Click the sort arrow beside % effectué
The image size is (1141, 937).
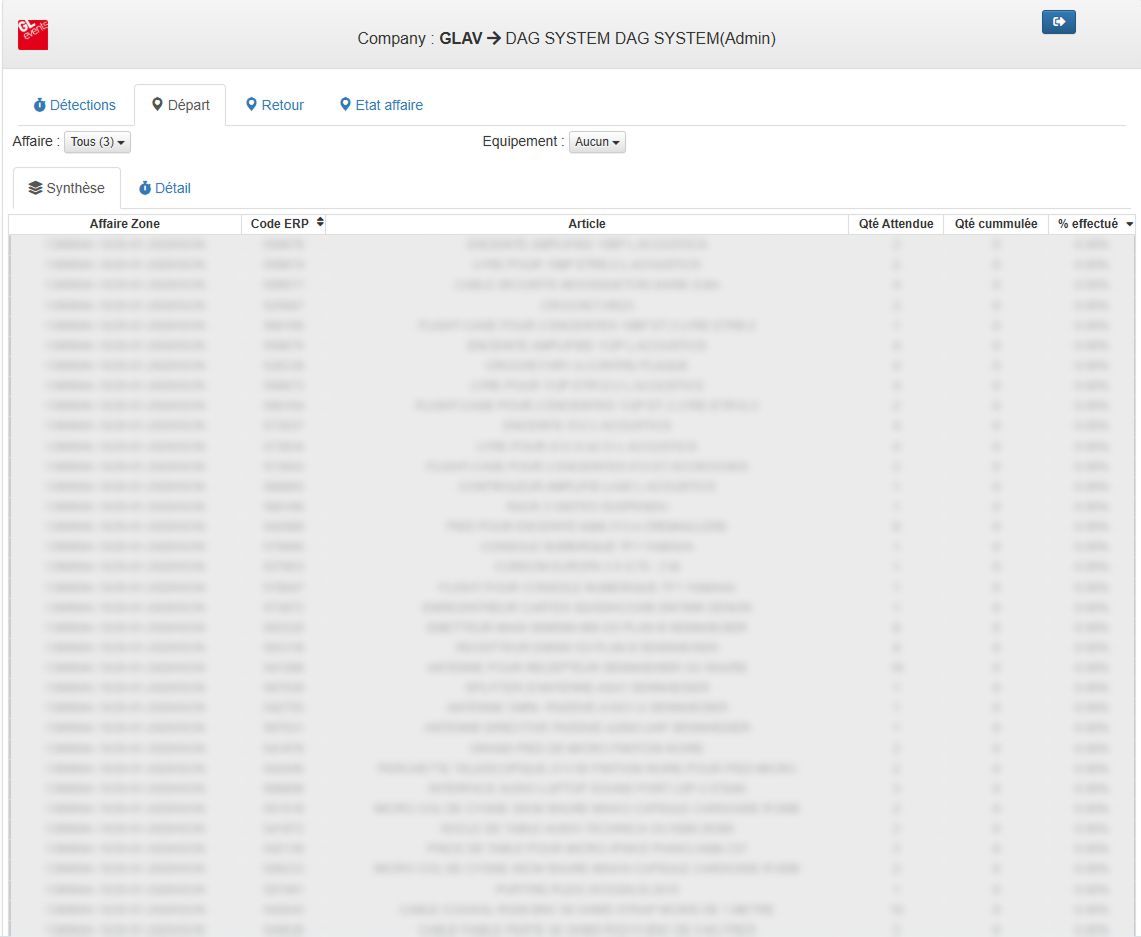[x=1130, y=225]
